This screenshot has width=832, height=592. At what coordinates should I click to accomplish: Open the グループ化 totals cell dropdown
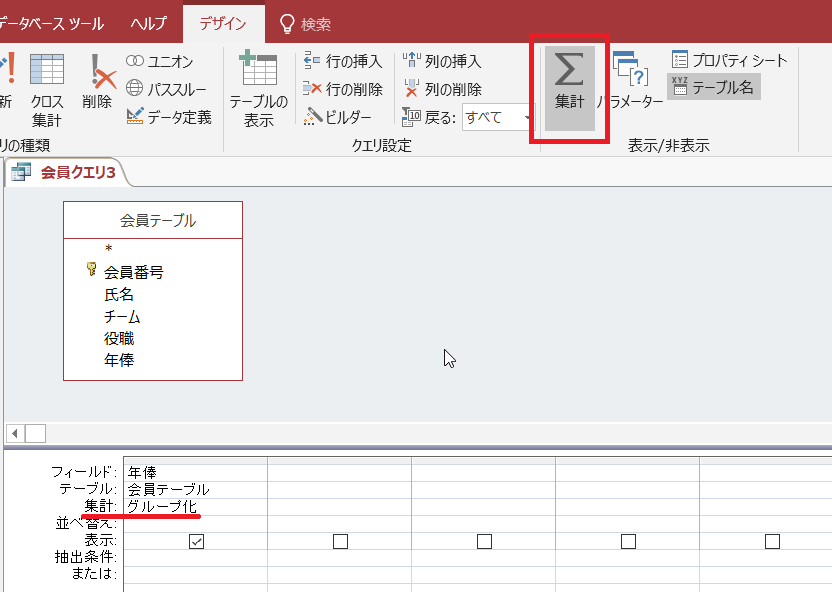coord(195,506)
